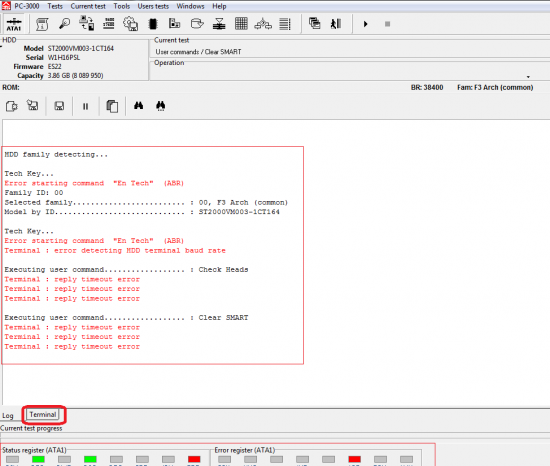Open the Tests menu
Image resolution: width=550 pixels, height=466 pixels.
click(x=55, y=6)
